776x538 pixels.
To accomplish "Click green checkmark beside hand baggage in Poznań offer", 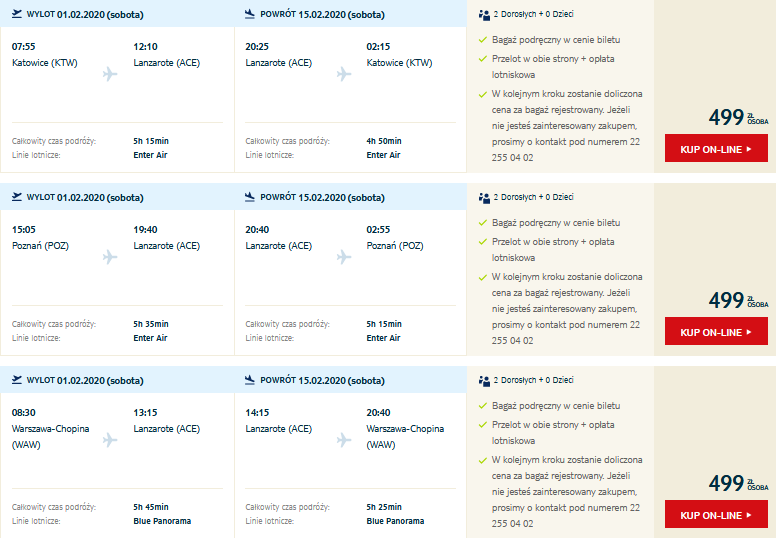I will point(483,223).
